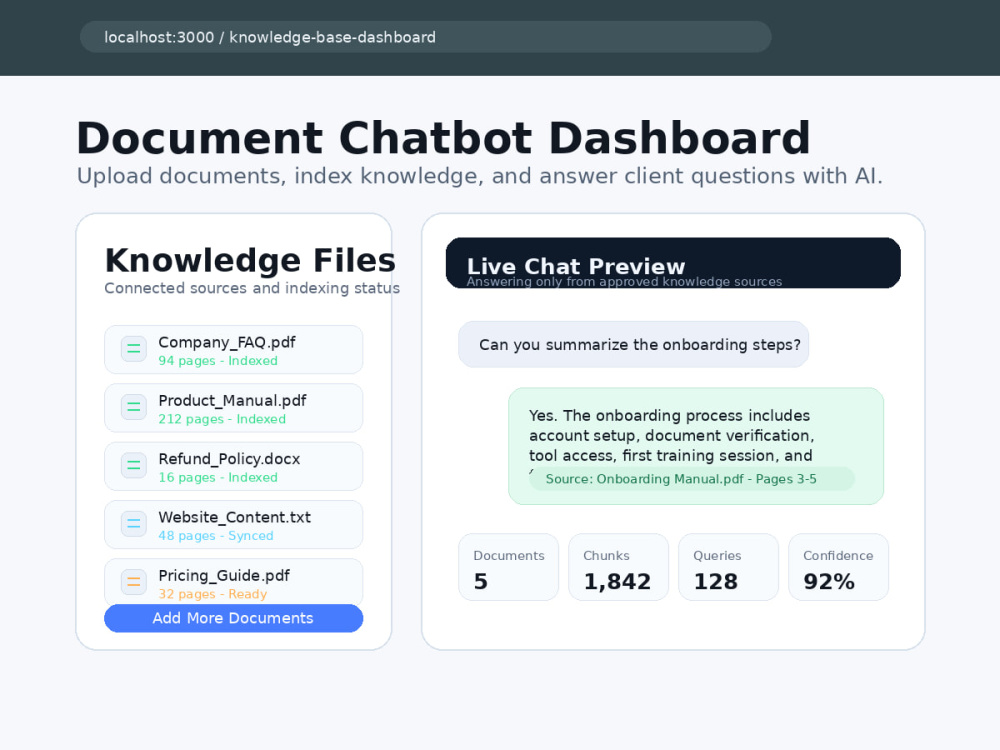1000x750 pixels.
Task: Click the '48 pages - Synced' status
Action: coord(216,536)
